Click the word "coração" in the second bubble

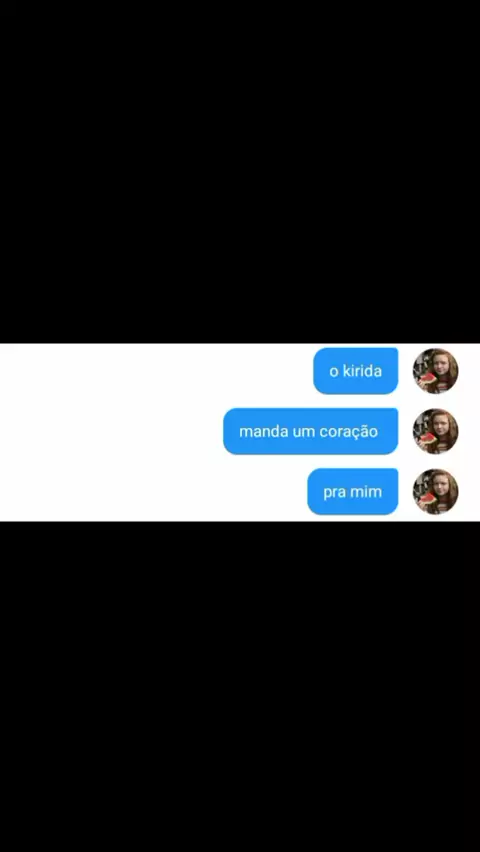(352, 432)
